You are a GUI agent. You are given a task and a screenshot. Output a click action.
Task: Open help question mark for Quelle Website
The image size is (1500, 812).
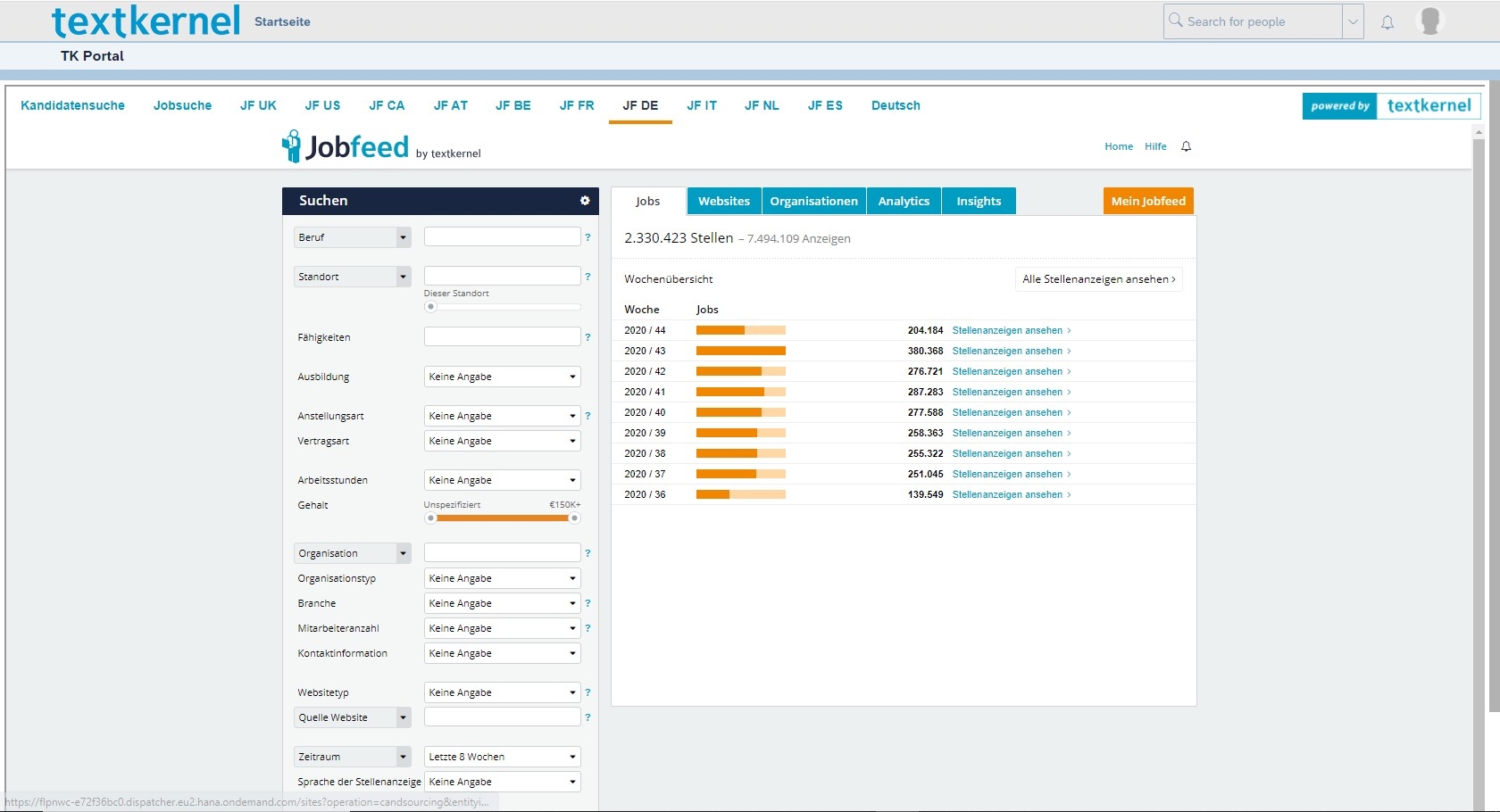click(x=587, y=717)
